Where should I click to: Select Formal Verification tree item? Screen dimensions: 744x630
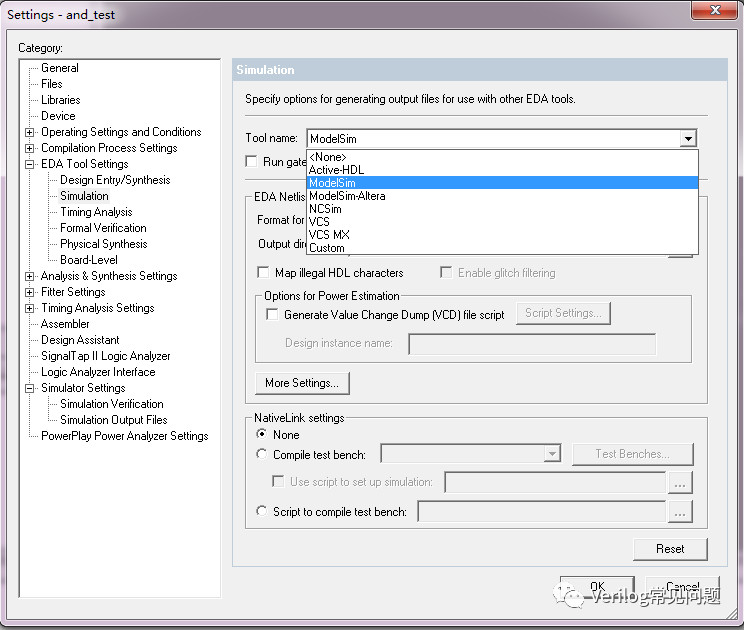(x=103, y=228)
